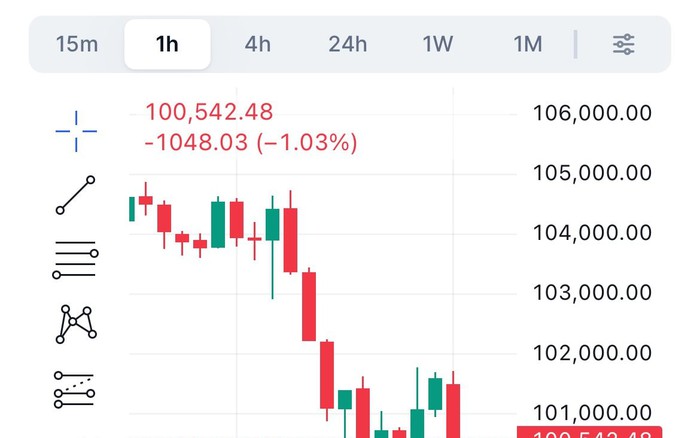Viewport: 700px width, 438px height.
Task: Click the tallest red candlestick
Action: click(309, 305)
